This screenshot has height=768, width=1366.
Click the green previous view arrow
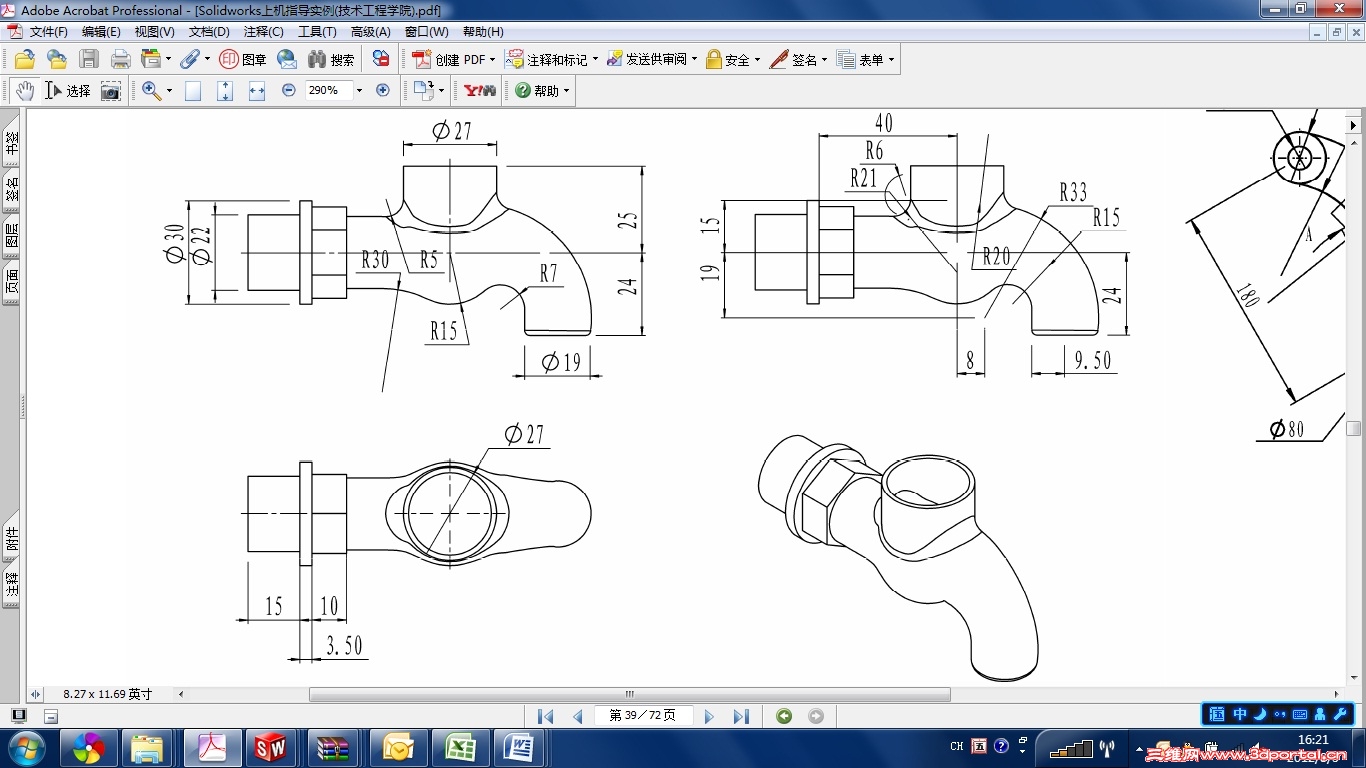click(x=784, y=716)
